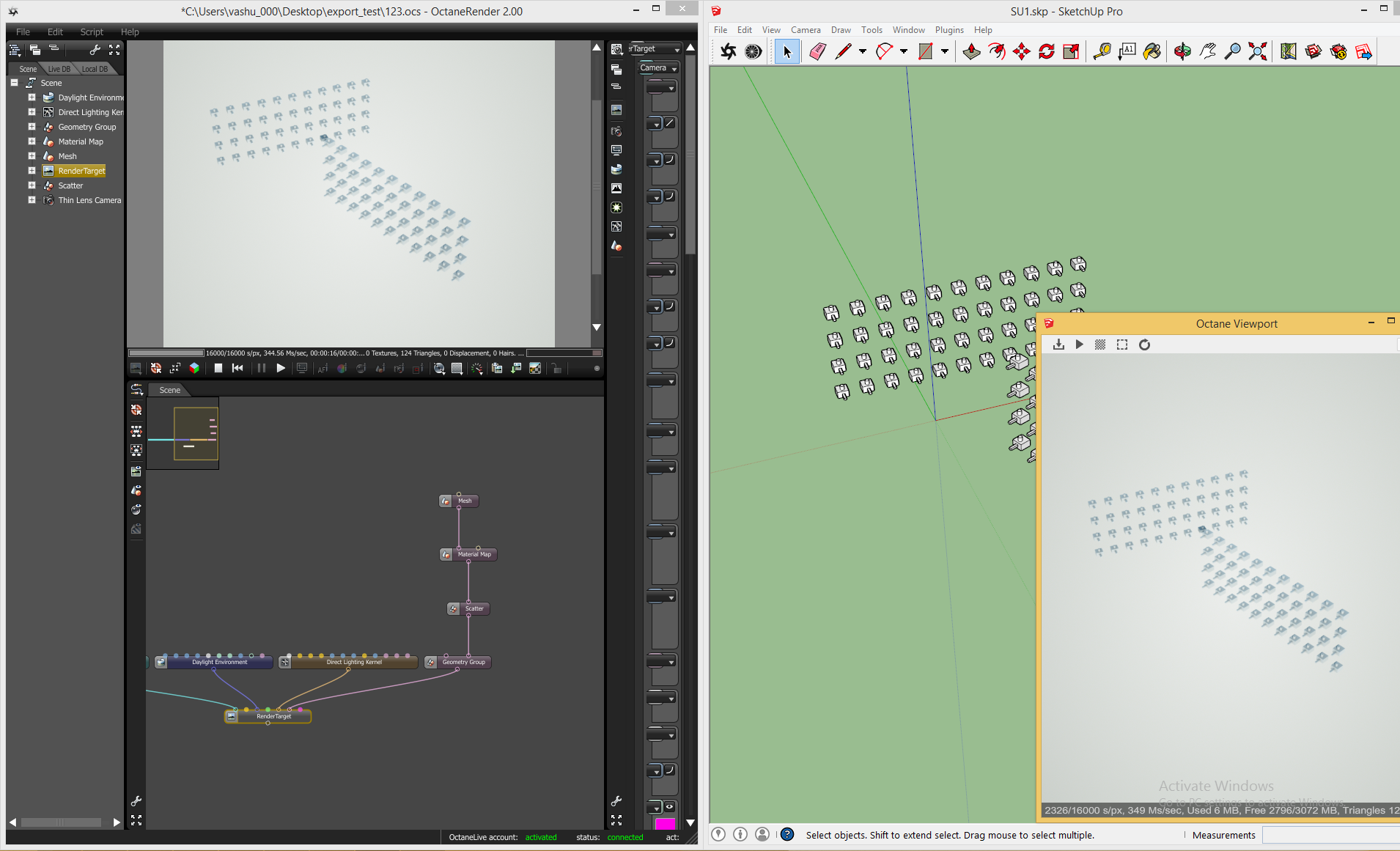
Task: Collapse the Scene root tree node
Action: pyautogui.click(x=14, y=82)
